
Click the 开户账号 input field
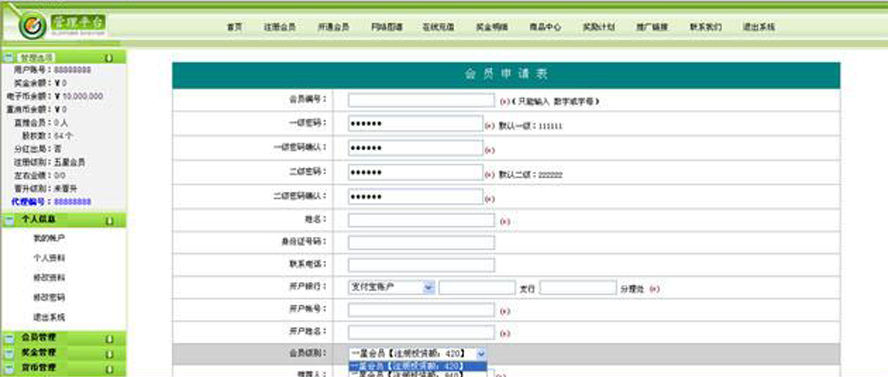[x=421, y=310]
